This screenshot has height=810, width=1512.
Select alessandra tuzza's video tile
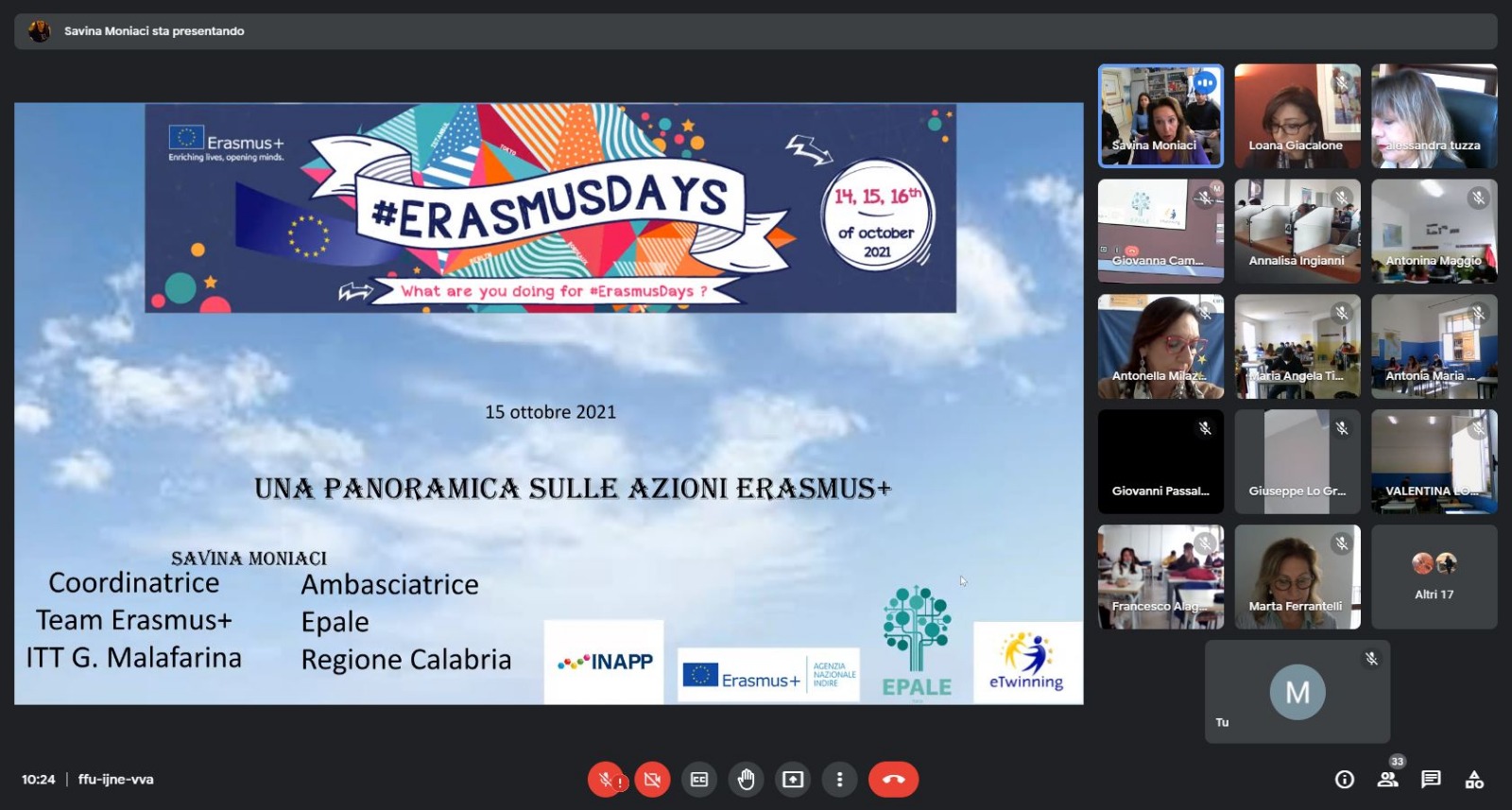click(x=1435, y=116)
